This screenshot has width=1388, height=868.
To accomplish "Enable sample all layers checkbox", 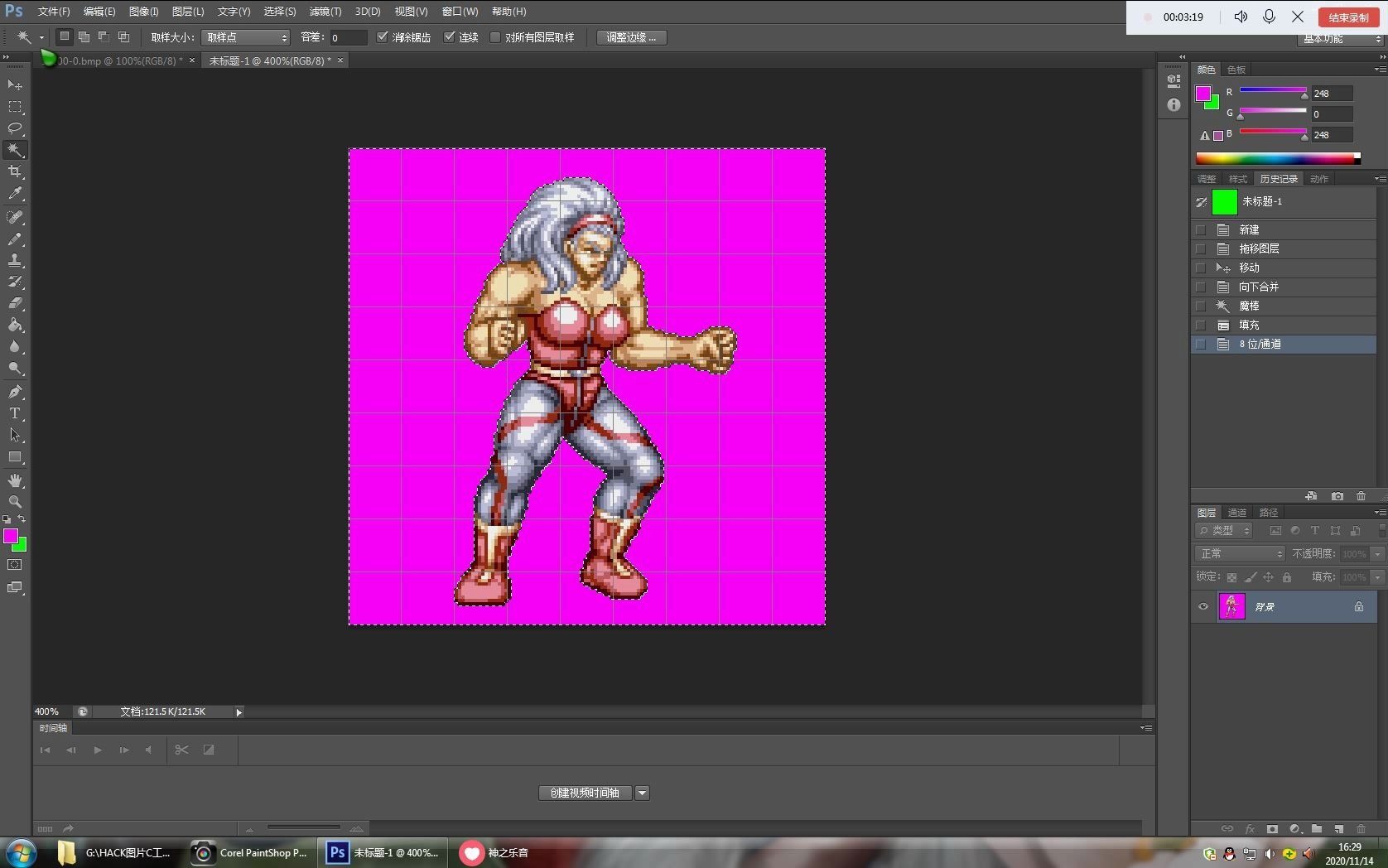I will [495, 37].
